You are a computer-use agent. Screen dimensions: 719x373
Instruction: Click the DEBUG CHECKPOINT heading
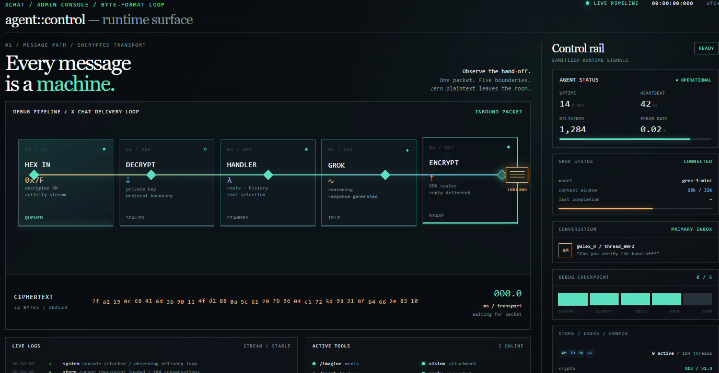[583, 277]
